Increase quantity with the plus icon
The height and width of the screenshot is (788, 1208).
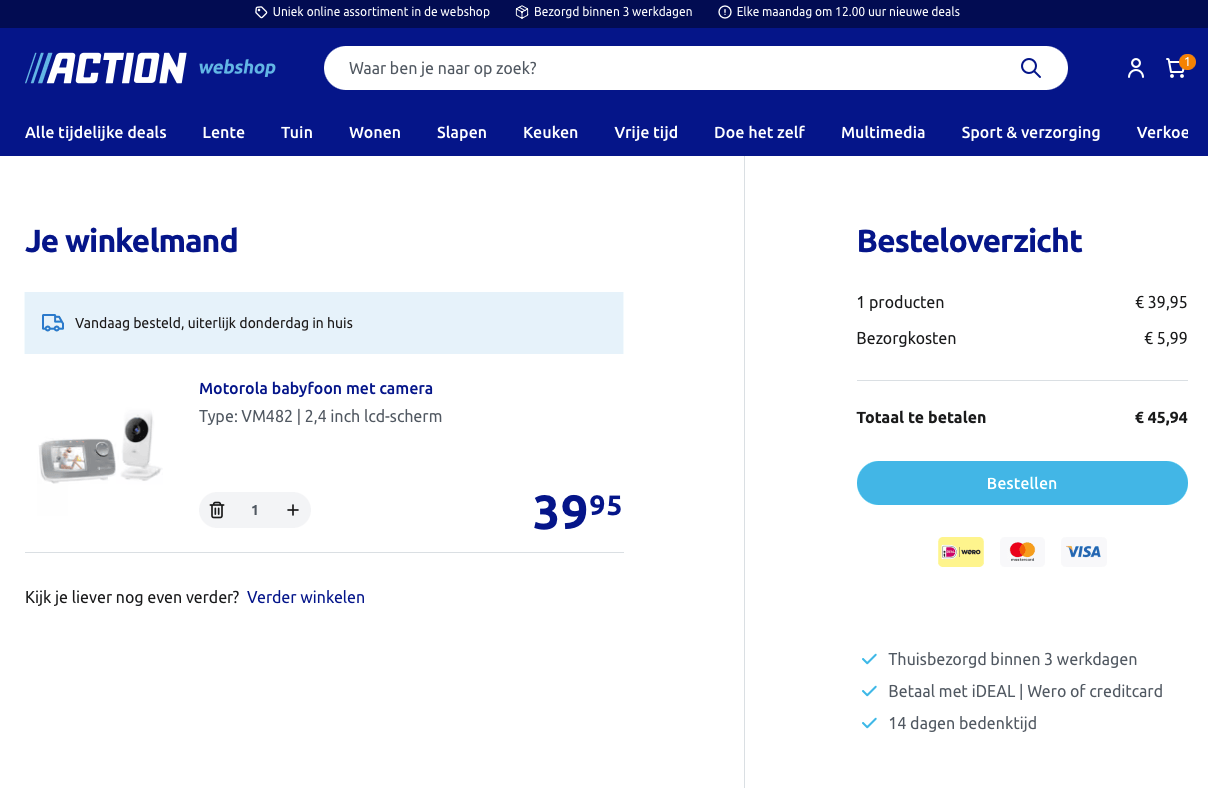293,510
